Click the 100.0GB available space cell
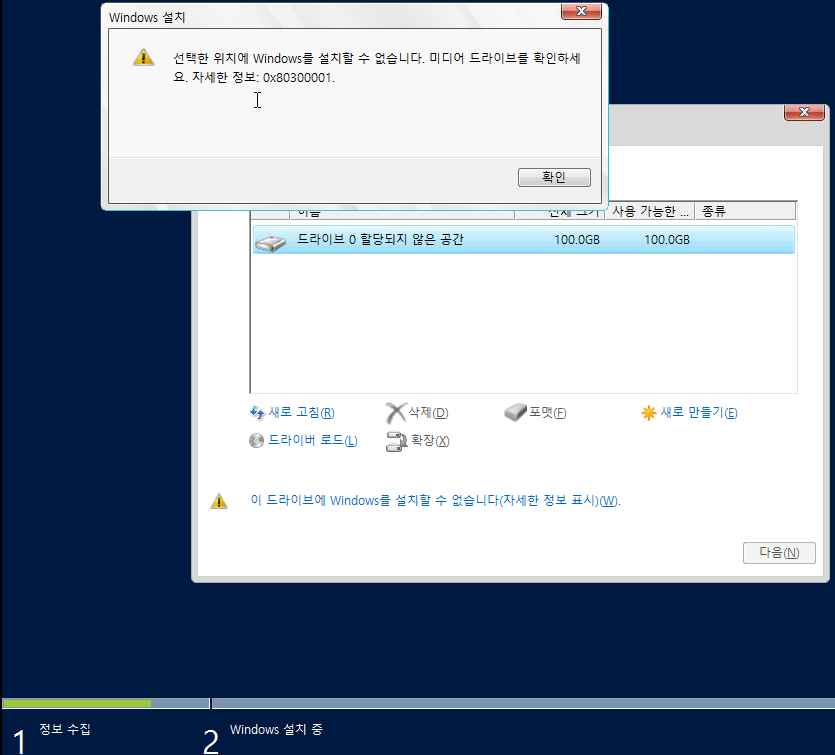This screenshot has height=755, width=835. pos(667,240)
